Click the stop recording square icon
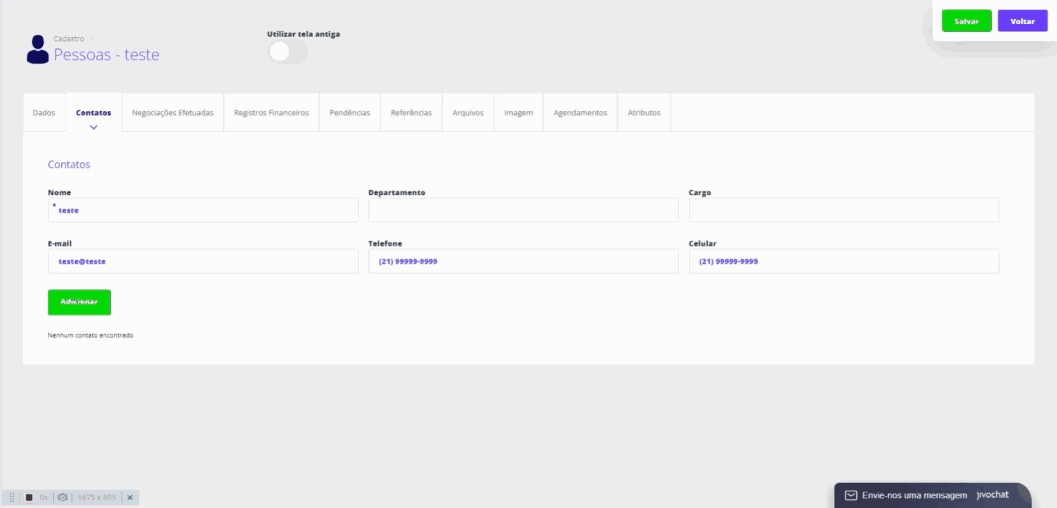The image size is (1057, 508). click(28, 497)
